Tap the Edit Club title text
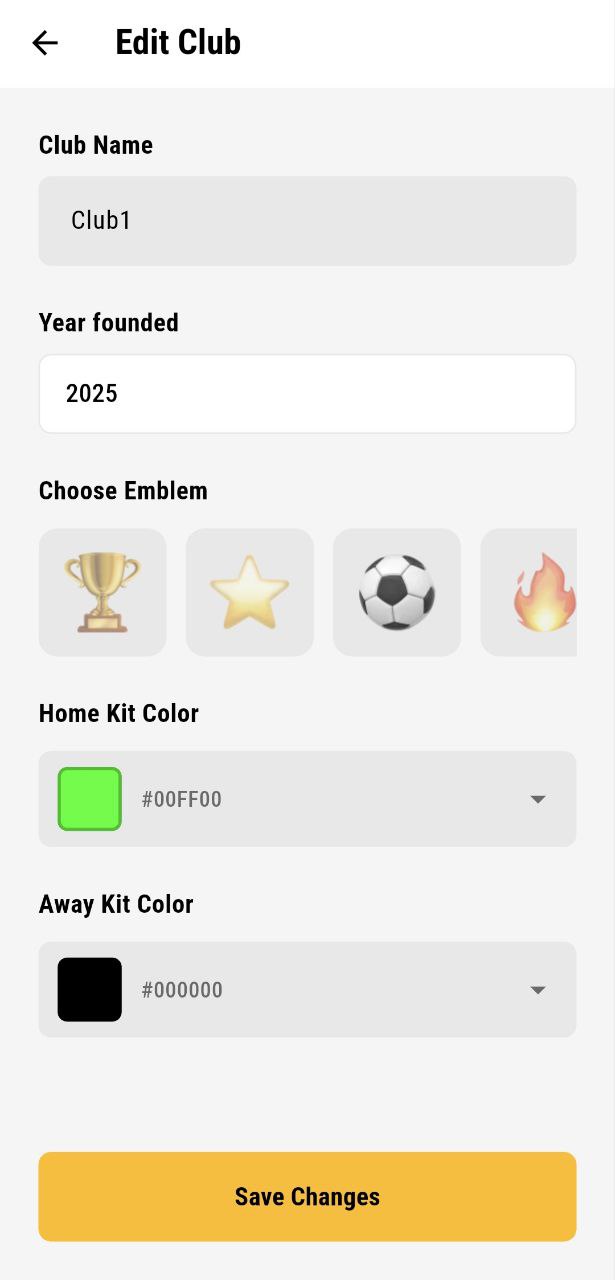Image resolution: width=615 pixels, height=1280 pixels. [x=177, y=42]
